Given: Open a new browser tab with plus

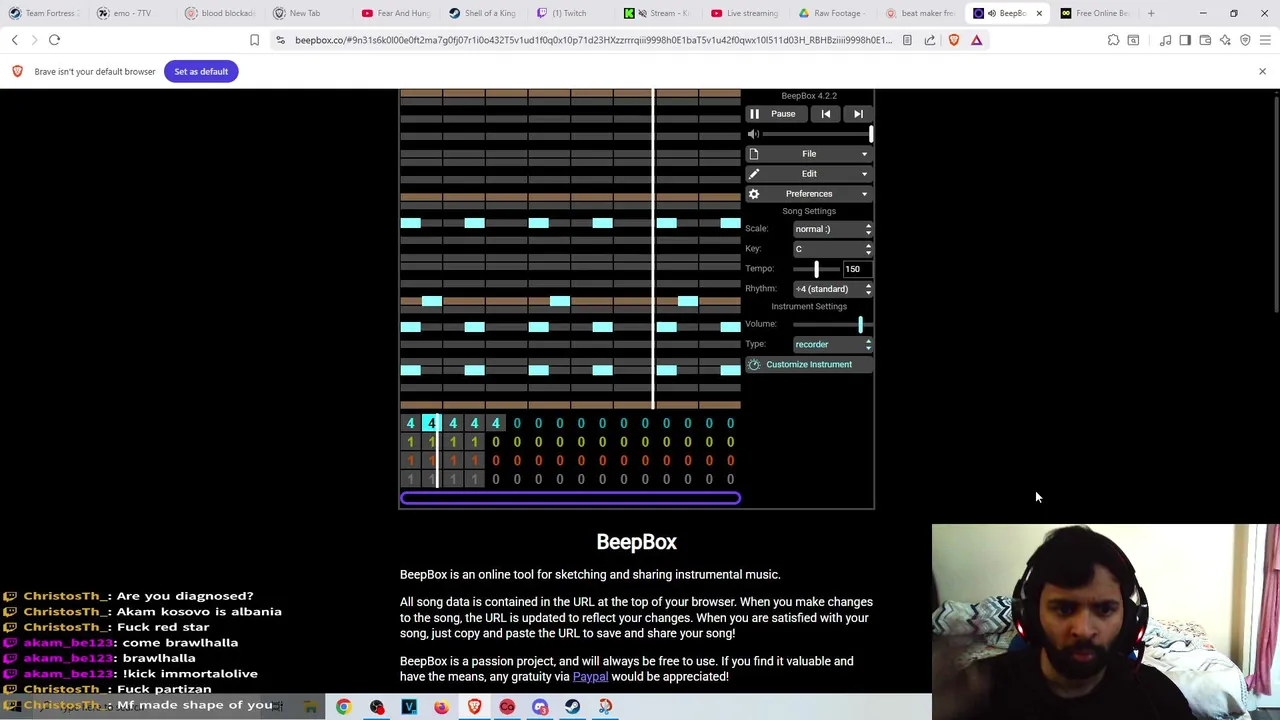Looking at the screenshot, I should tap(1151, 13).
